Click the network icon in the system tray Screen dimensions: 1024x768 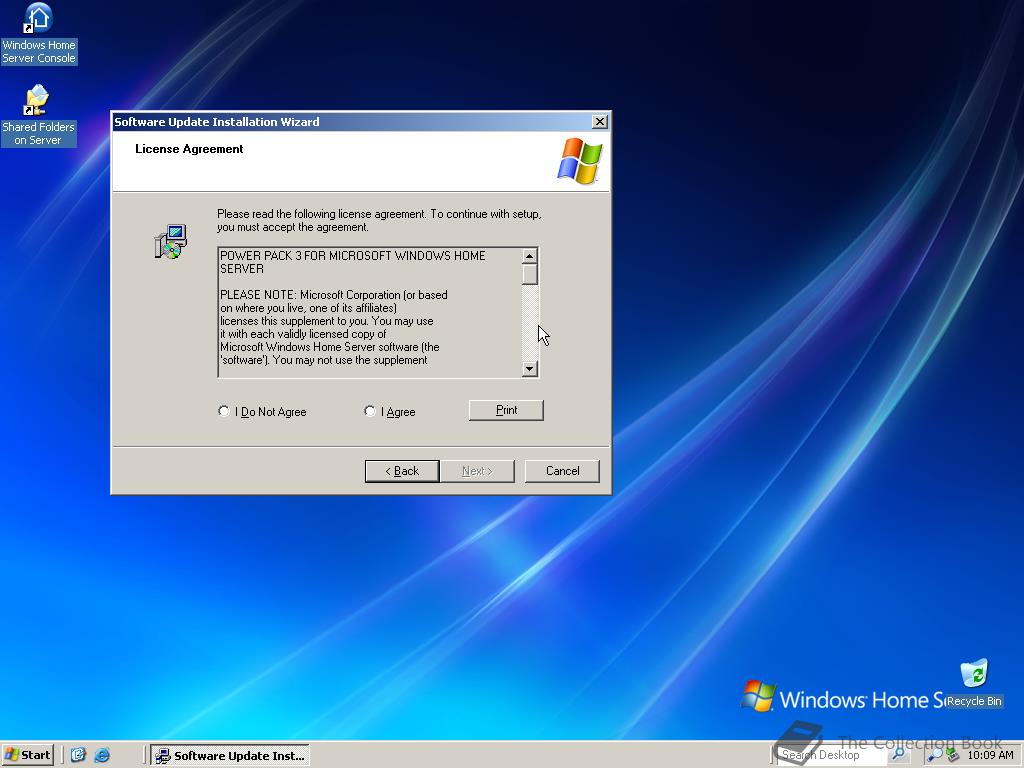click(x=953, y=755)
